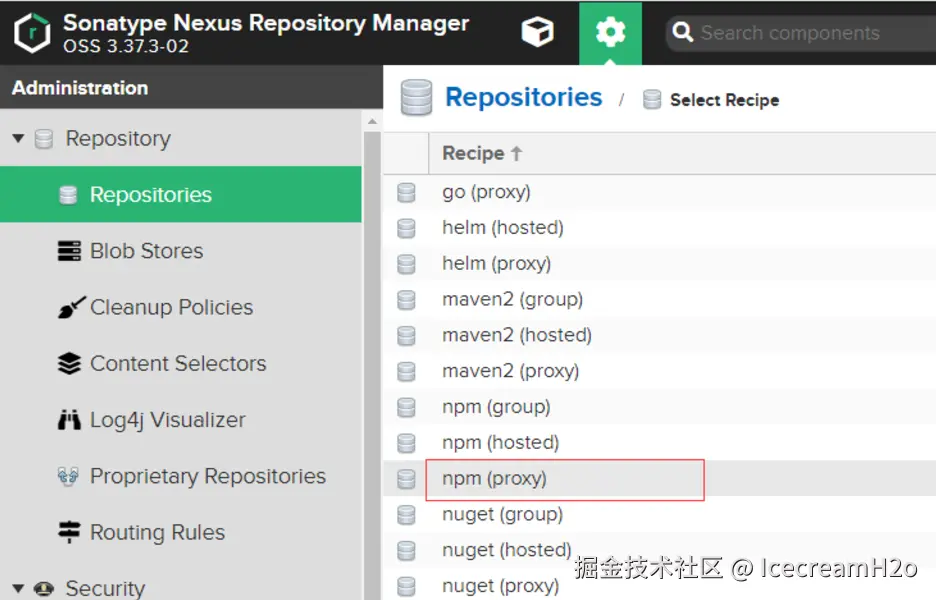Click the Sonatype Nexus hexagon logo
The width and height of the screenshot is (936, 600).
pos(32,32)
